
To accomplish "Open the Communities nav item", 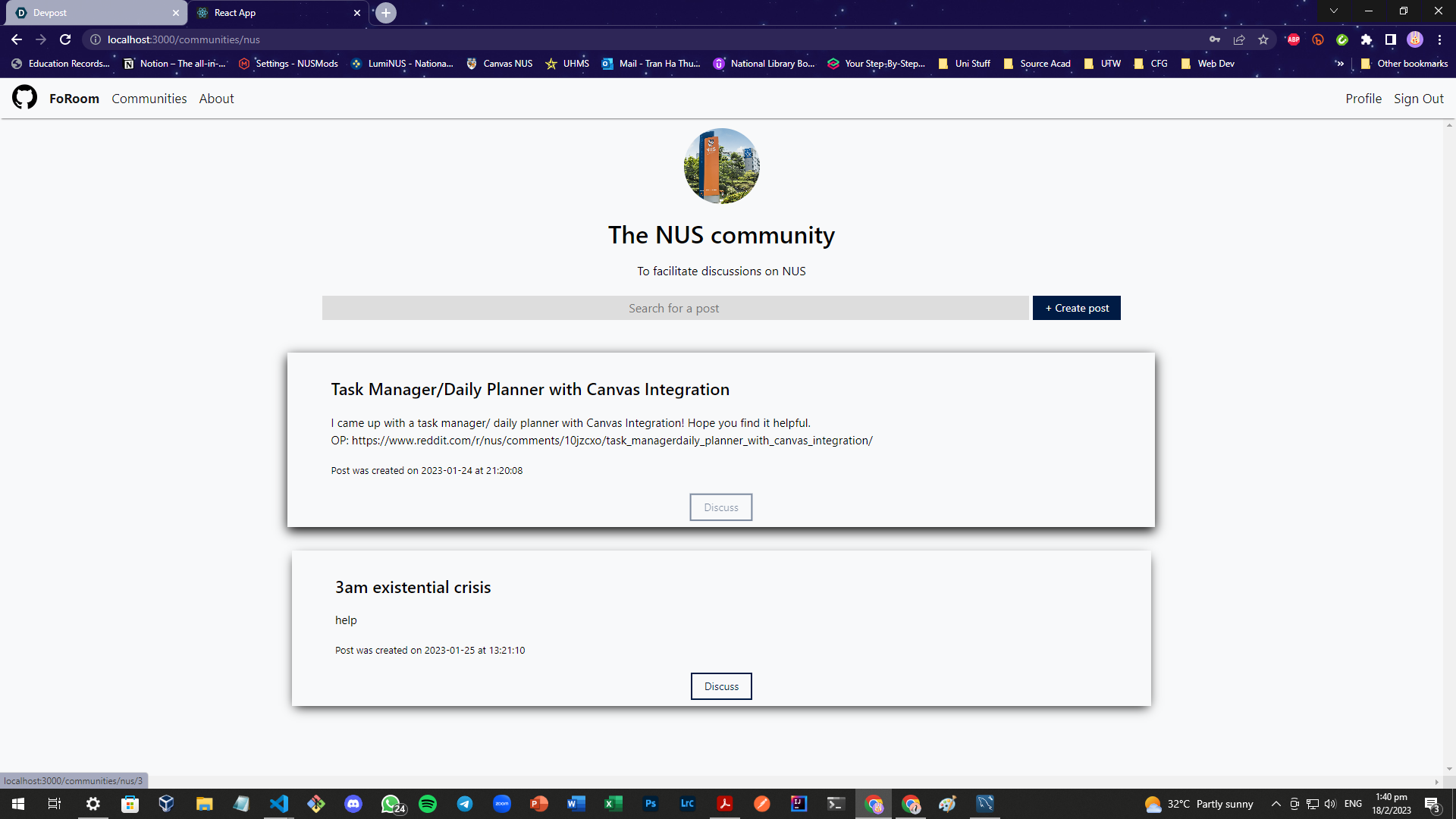I will click(149, 99).
